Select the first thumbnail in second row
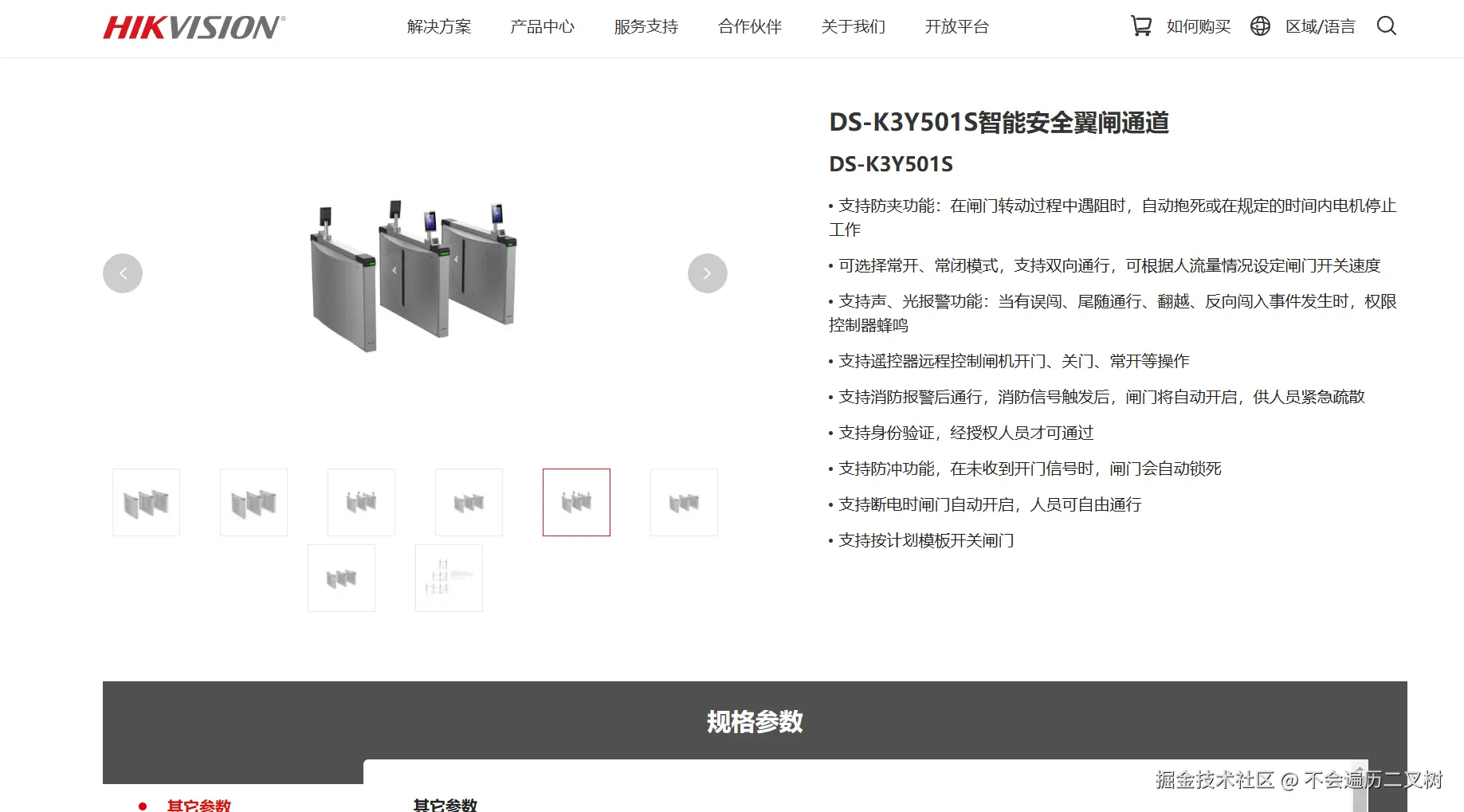Viewport: 1464px width, 812px height. click(341, 578)
